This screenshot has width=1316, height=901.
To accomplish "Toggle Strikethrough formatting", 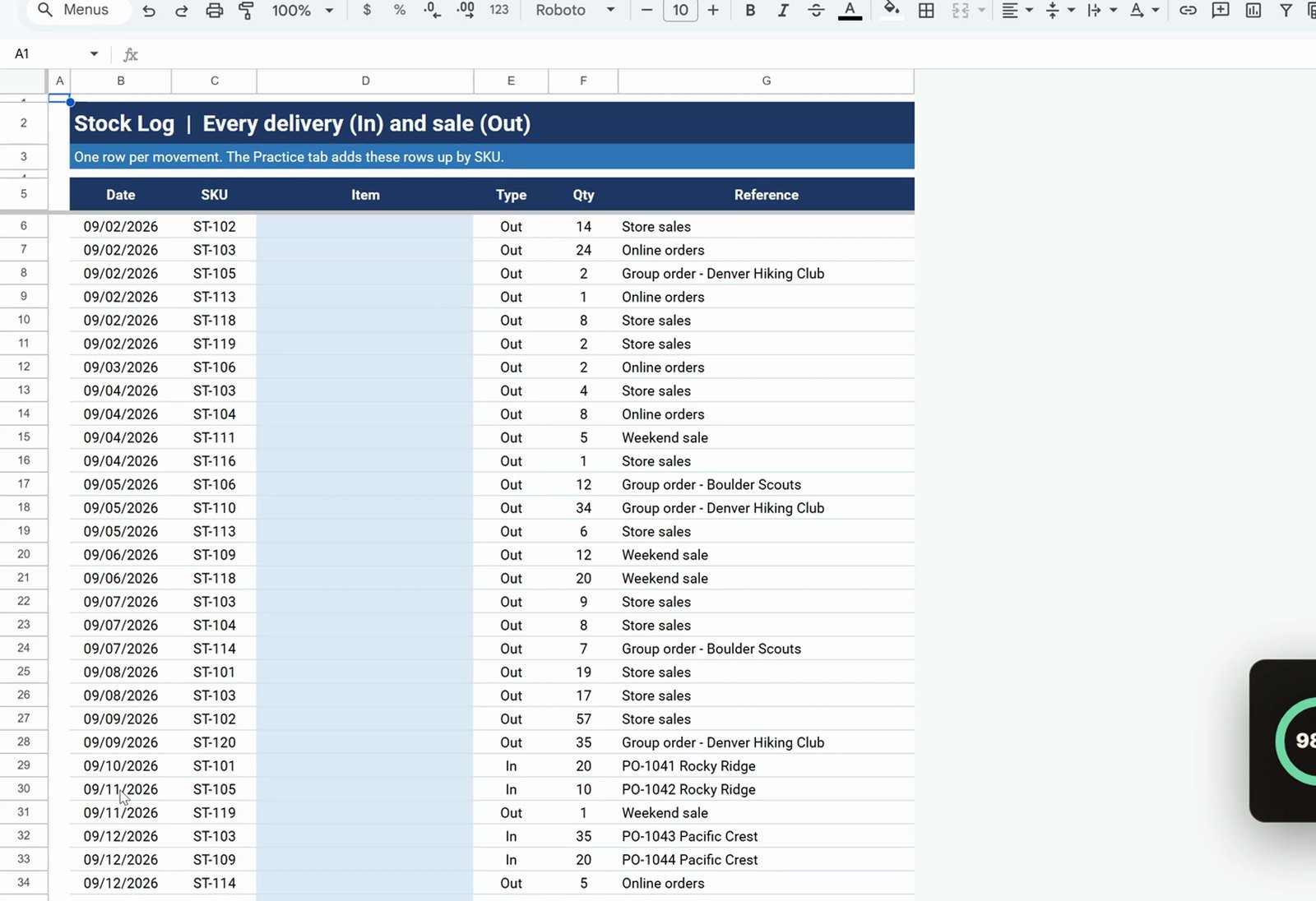I will pyautogui.click(x=816, y=10).
